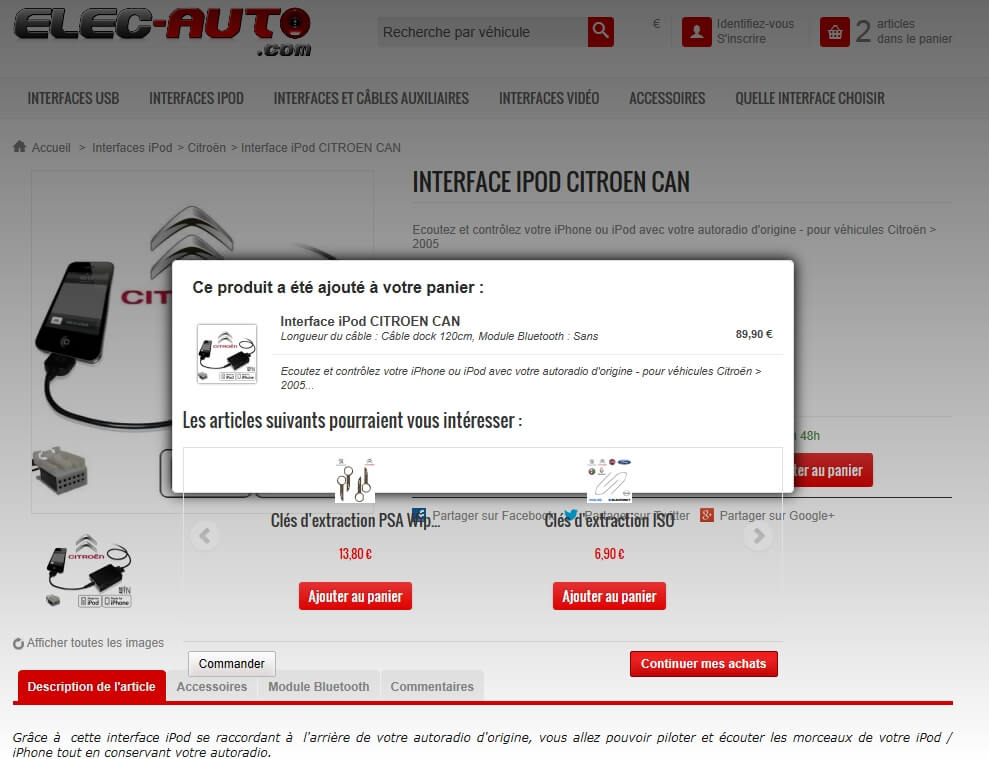This screenshot has height=759, width=989.
Task: Click the home icon in the breadcrumb
Action: click(18, 146)
